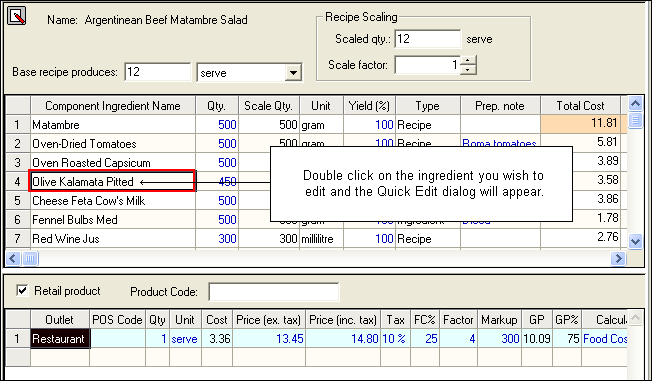This screenshot has height=381, width=652.
Task: Open the serve unit dropdown
Action: tap(293, 73)
